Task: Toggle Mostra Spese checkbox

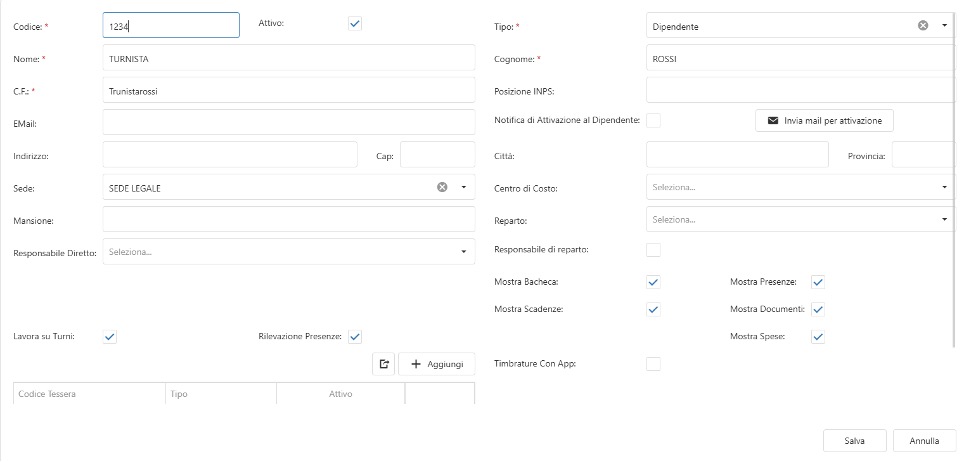Action: pos(817,337)
